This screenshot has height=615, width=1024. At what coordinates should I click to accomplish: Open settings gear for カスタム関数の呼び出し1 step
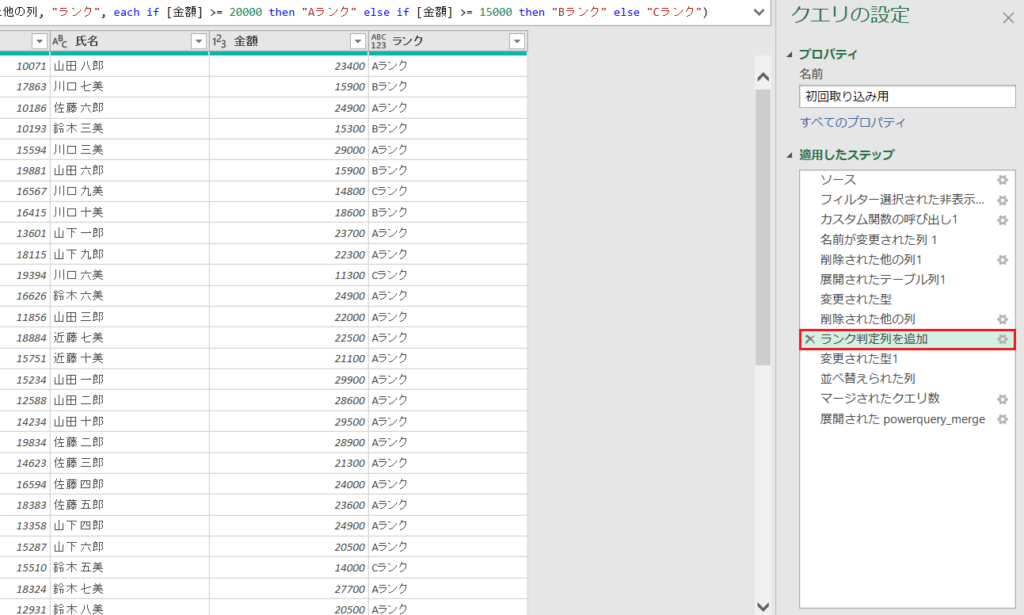tap(1003, 217)
